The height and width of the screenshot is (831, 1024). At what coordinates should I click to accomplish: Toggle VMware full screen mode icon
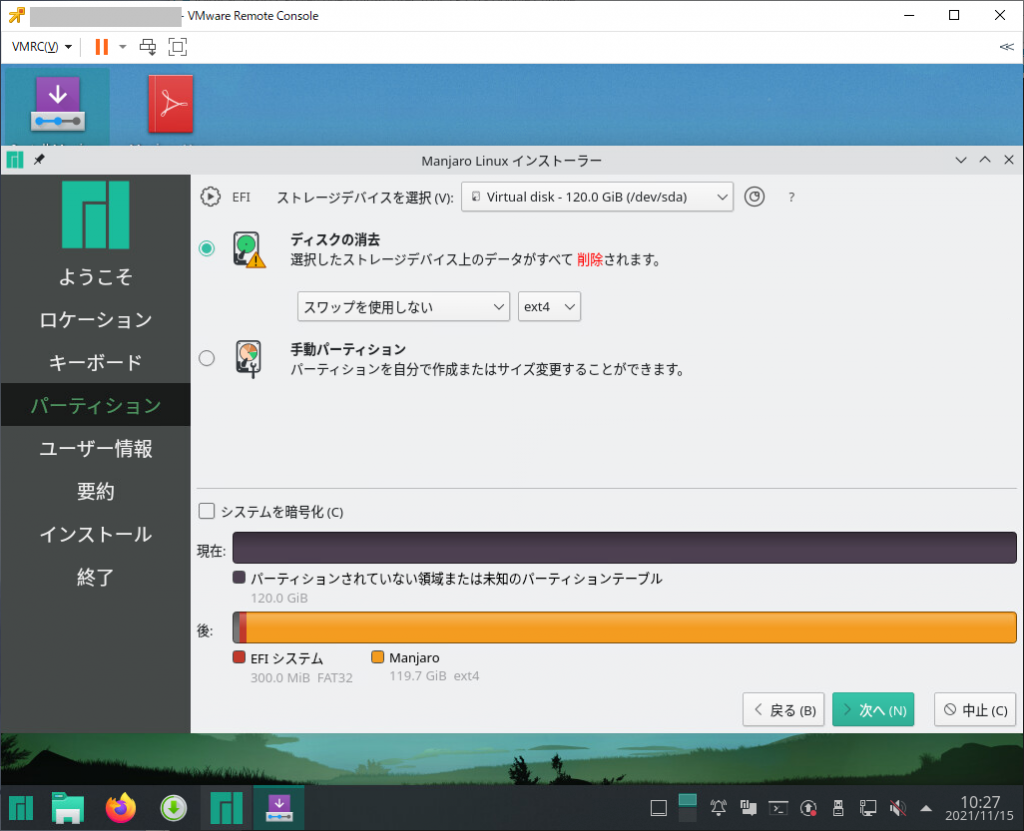coord(178,46)
